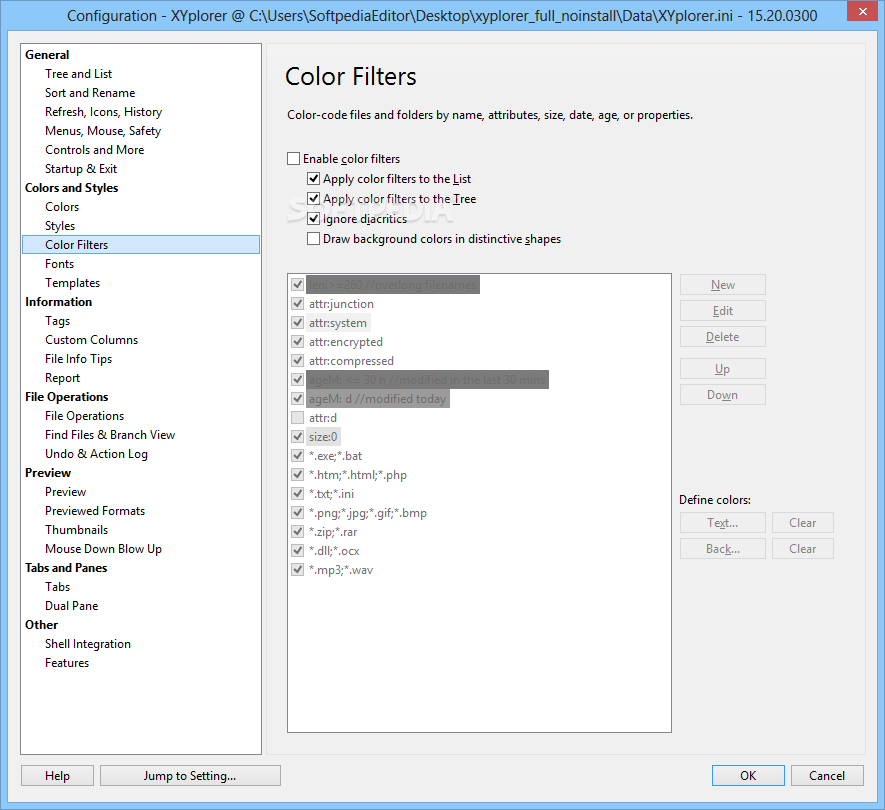885x810 pixels.
Task: Open the Report settings
Action: pyautogui.click(x=63, y=378)
